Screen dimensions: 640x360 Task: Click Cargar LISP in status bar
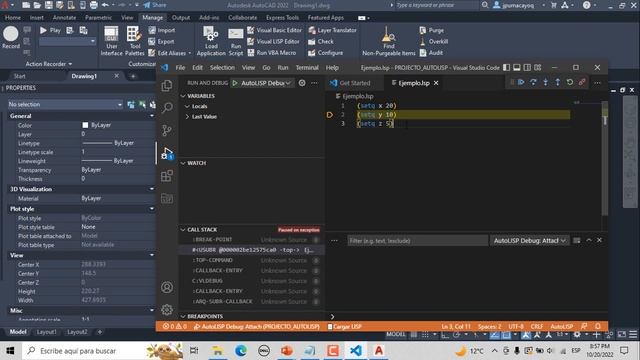pyautogui.click(x=344, y=327)
